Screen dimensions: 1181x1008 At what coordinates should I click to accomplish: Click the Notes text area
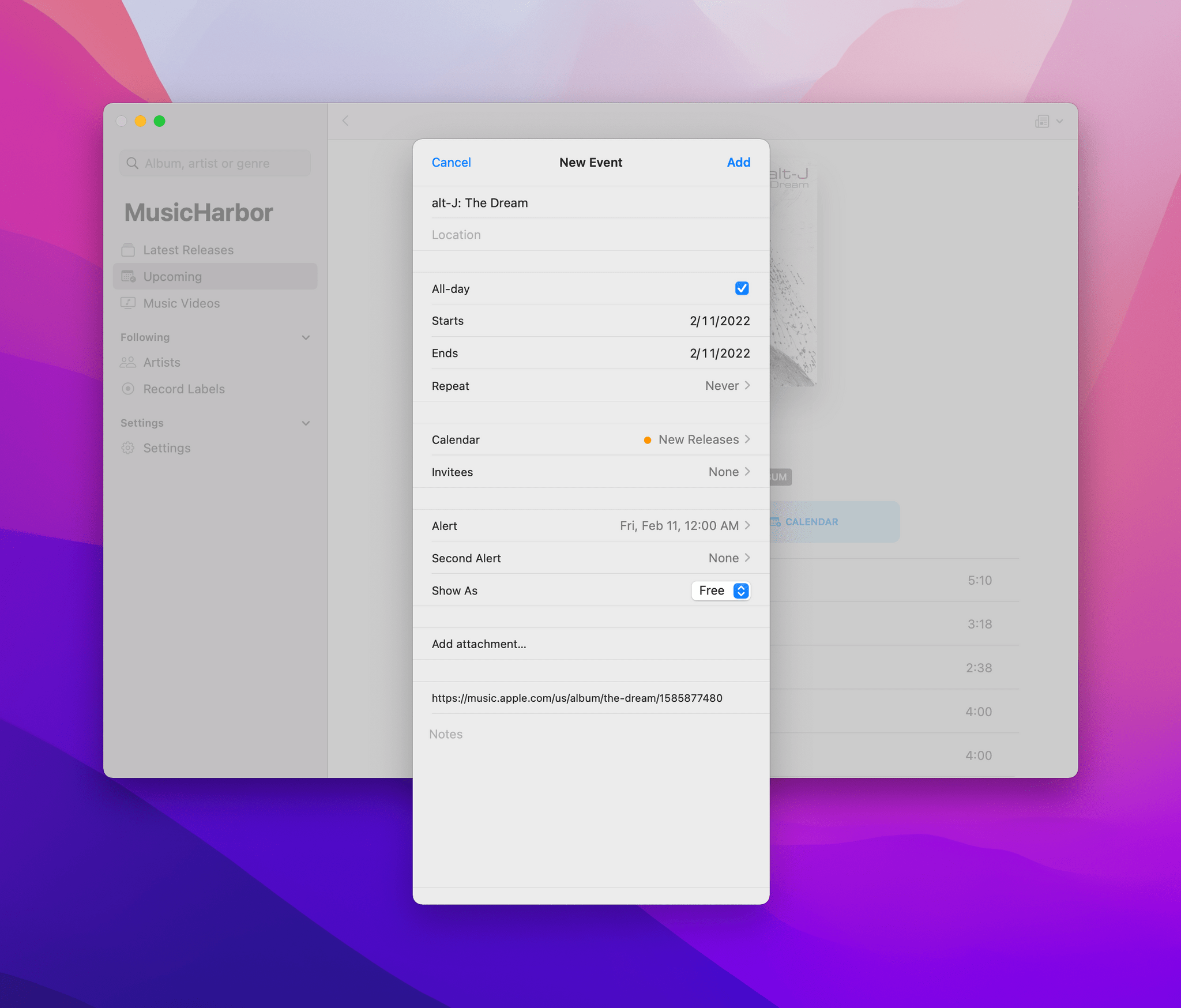[591, 800]
